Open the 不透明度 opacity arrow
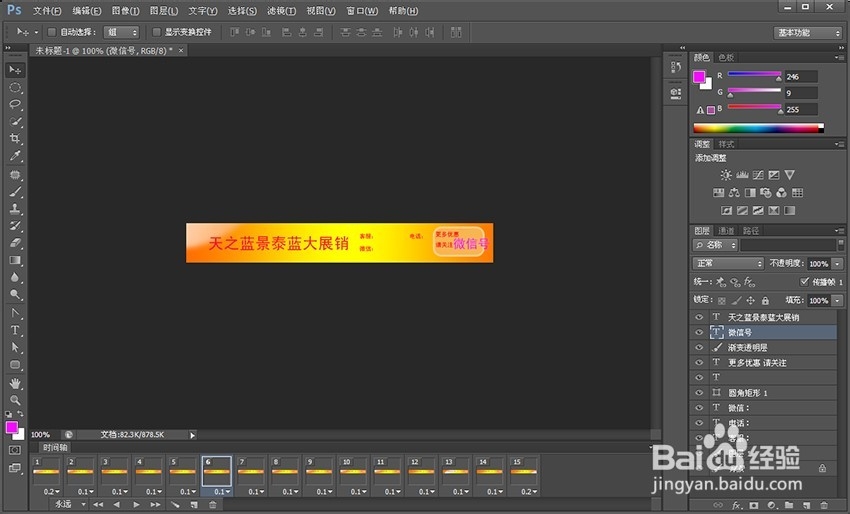The width and height of the screenshot is (850, 514). 838,264
